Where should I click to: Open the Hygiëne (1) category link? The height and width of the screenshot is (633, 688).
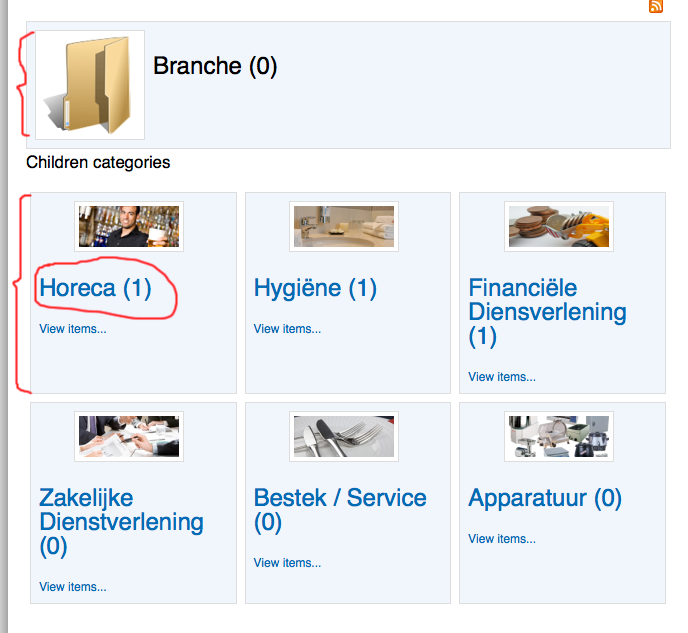click(x=315, y=288)
